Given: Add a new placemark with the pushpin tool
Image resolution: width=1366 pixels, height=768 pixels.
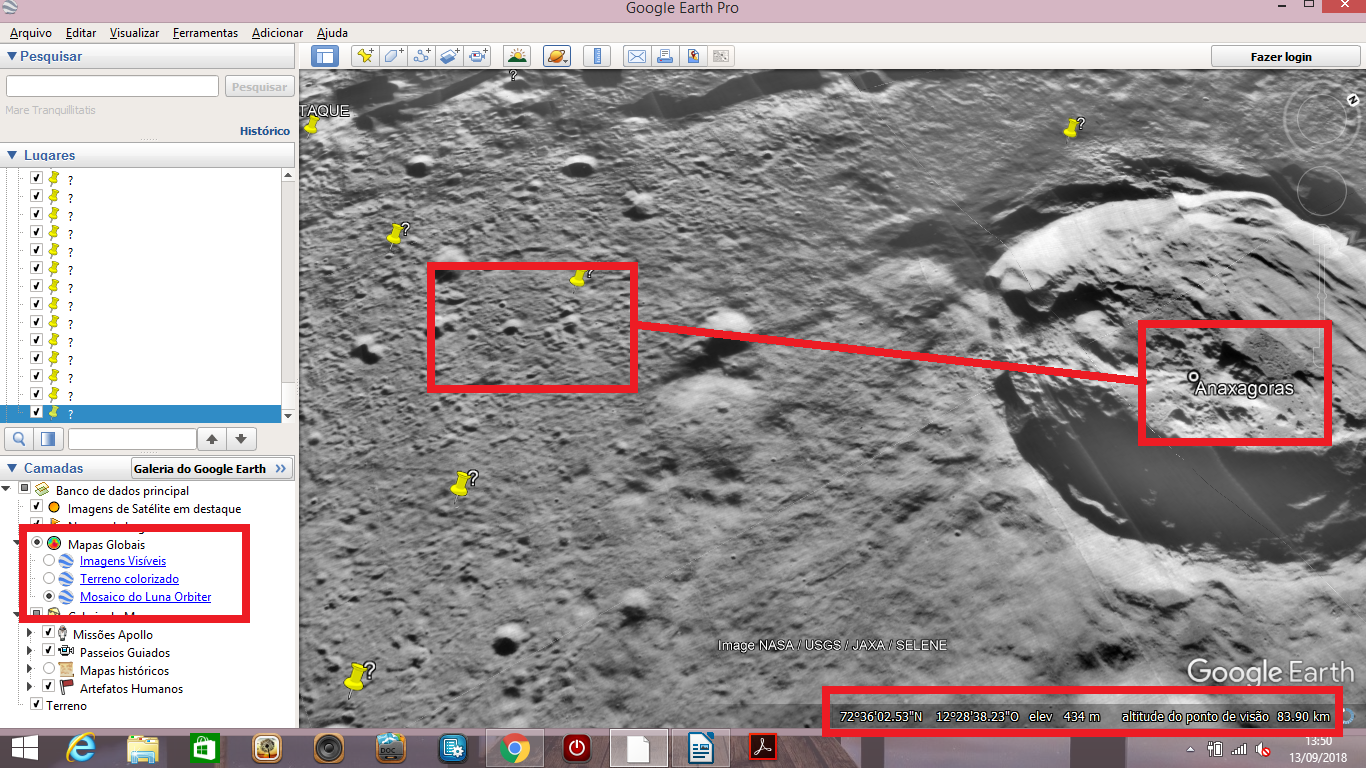Looking at the screenshot, I should click(365, 56).
